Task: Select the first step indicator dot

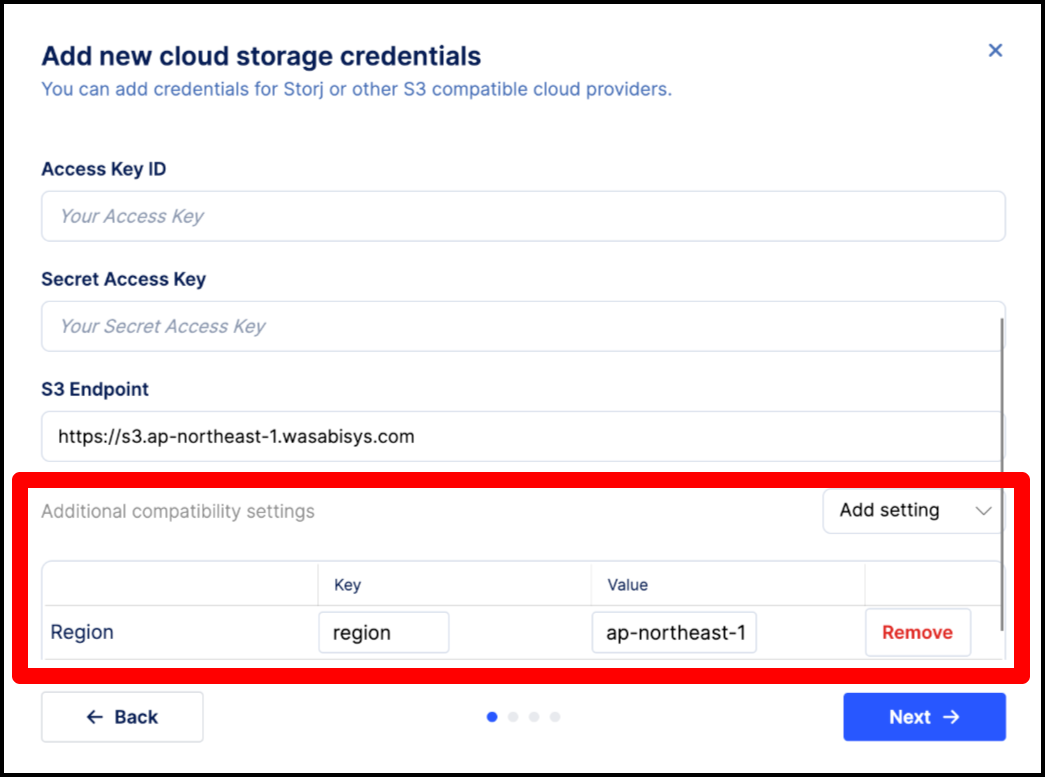Action: (x=491, y=717)
